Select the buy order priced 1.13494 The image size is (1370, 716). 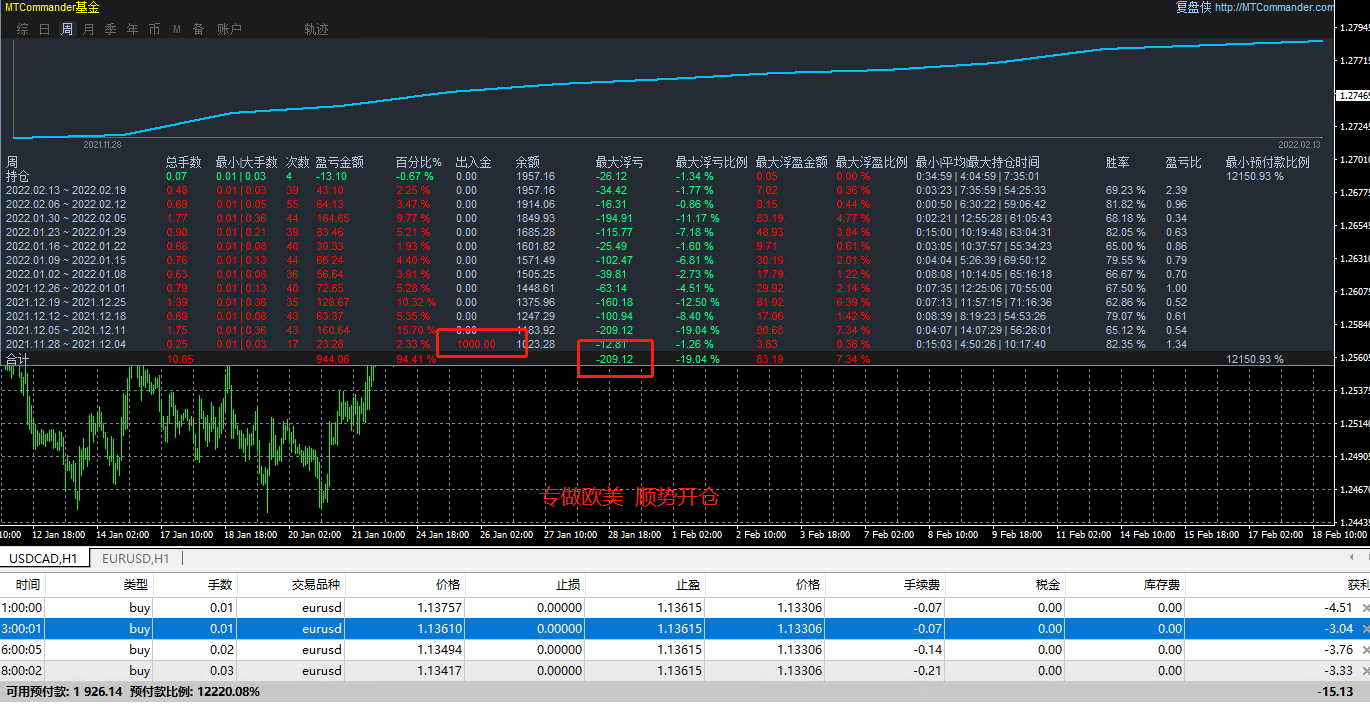685,650
